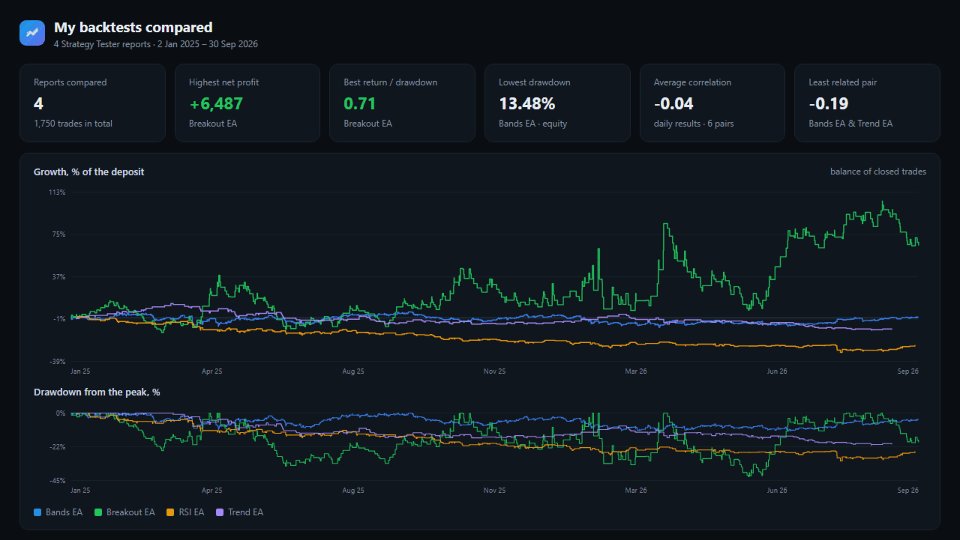Screen dimensions: 960x540
Task: Click the 'balance of closed trades' label
Action: 878,172
